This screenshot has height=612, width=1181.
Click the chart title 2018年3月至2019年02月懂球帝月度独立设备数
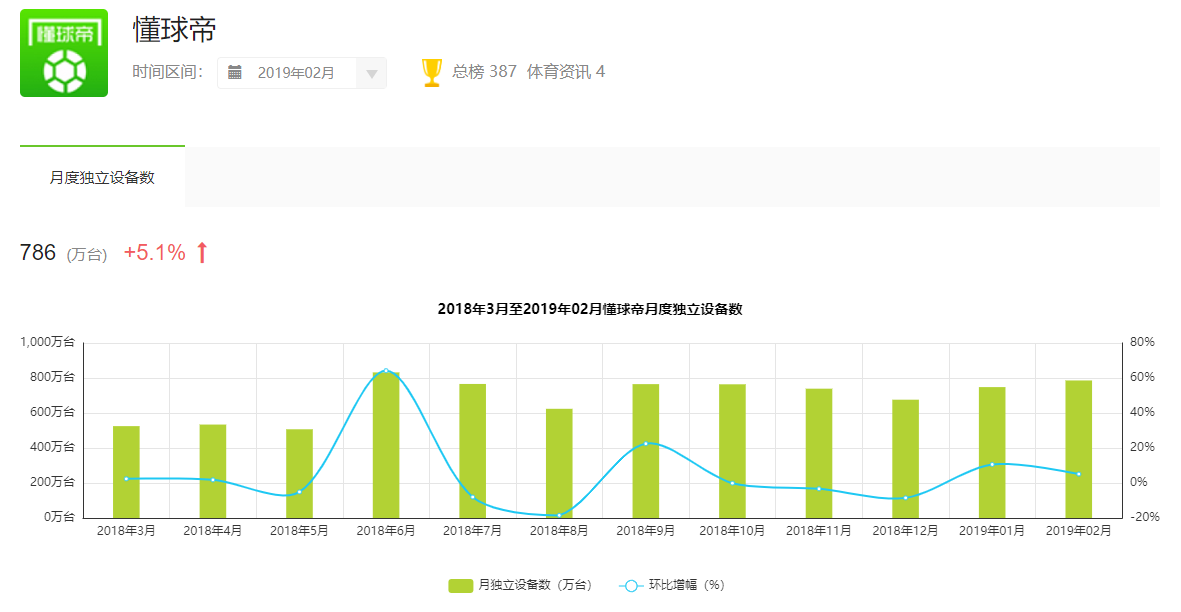(590, 309)
